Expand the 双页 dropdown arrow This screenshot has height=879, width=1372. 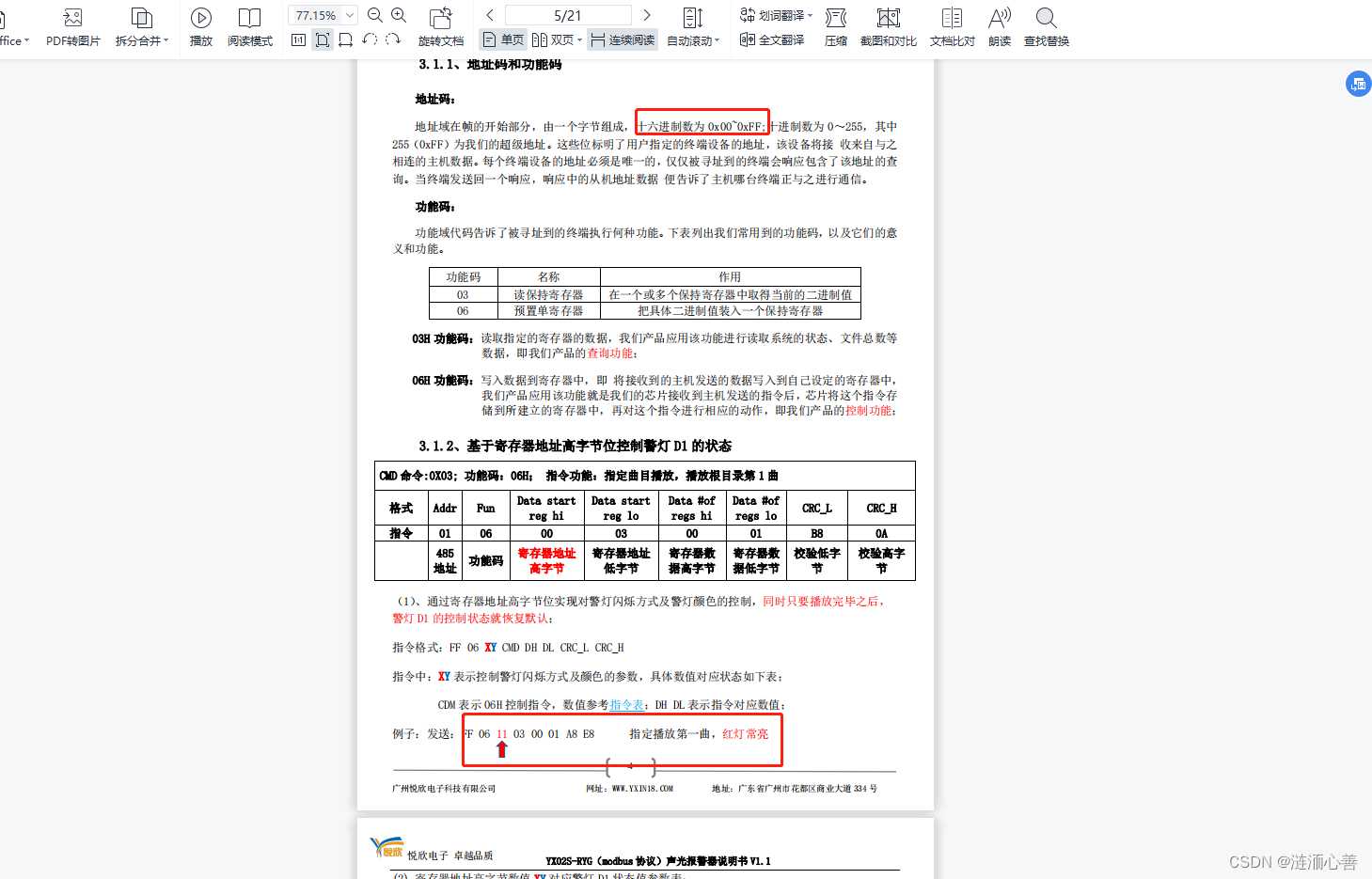coord(580,40)
